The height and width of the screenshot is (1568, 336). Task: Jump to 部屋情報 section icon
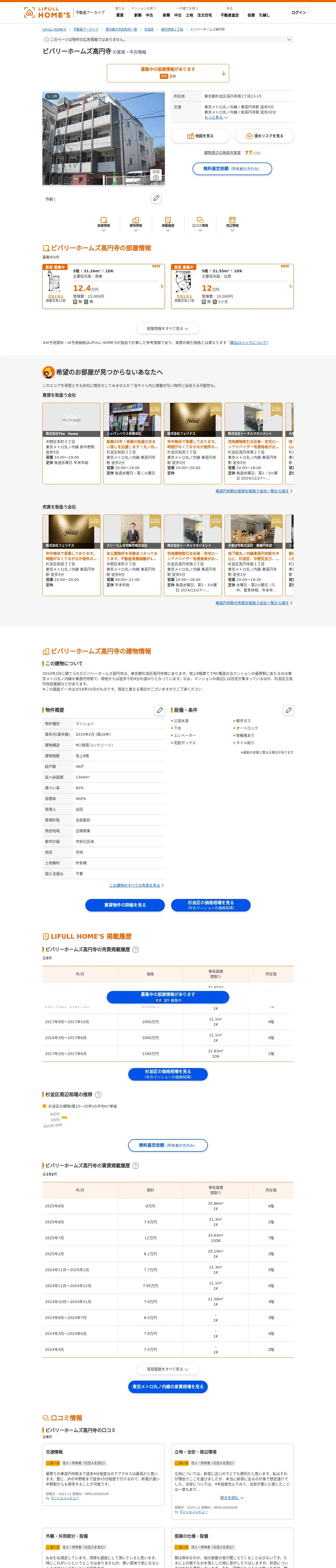point(103,223)
